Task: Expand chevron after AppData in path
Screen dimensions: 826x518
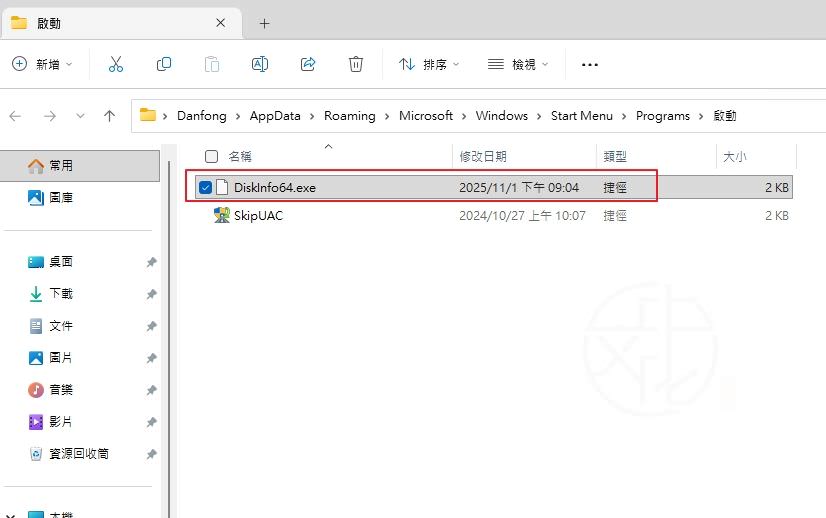Action: pos(312,116)
